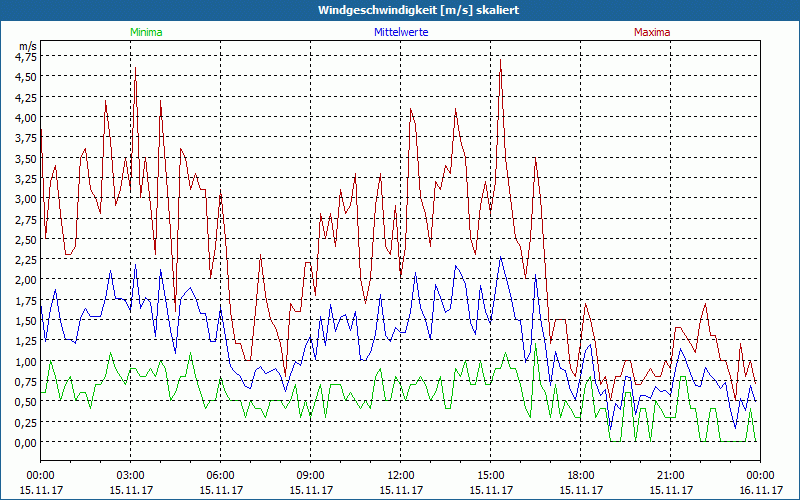Choose the 09:00 time axis label

311,475
